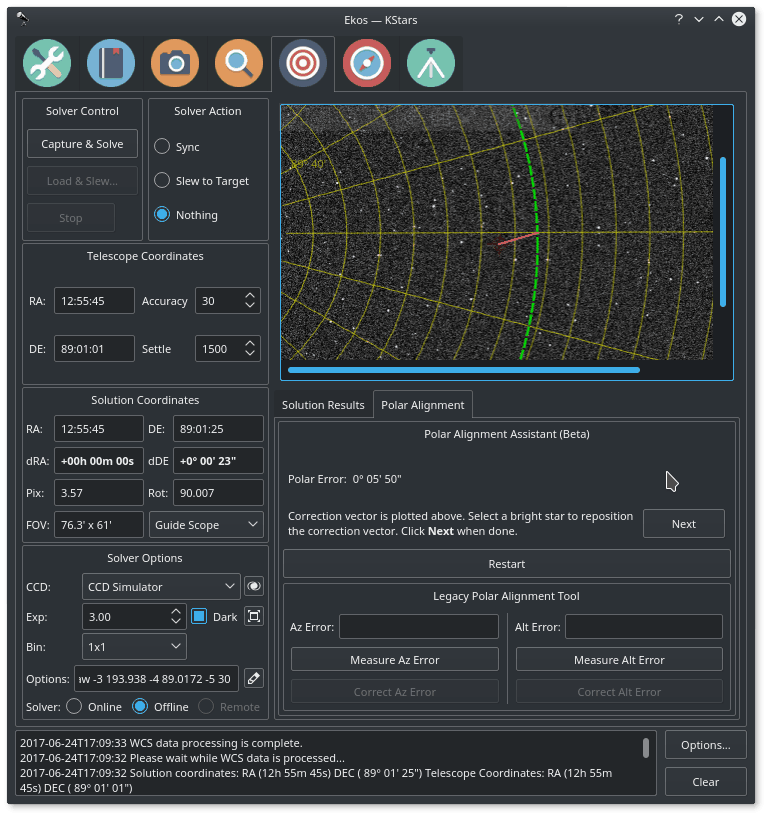The image size is (768, 817).
Task: Open the Guide Scope FOV dropdown
Action: pos(206,524)
